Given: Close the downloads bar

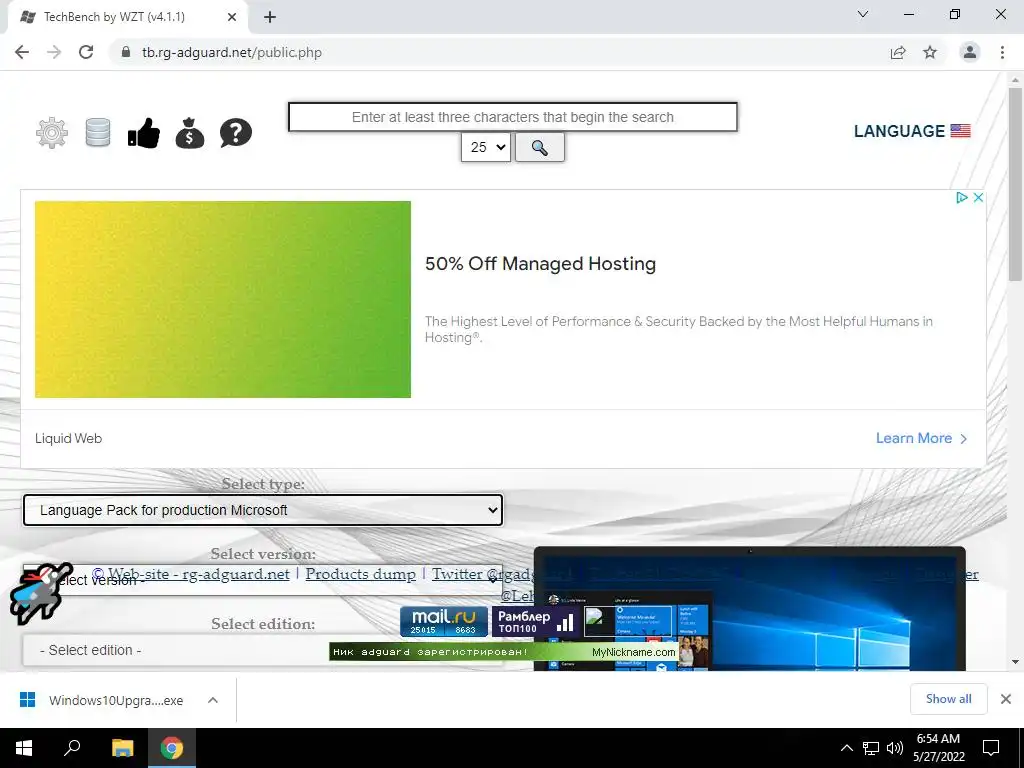Looking at the screenshot, I should [x=1006, y=699].
